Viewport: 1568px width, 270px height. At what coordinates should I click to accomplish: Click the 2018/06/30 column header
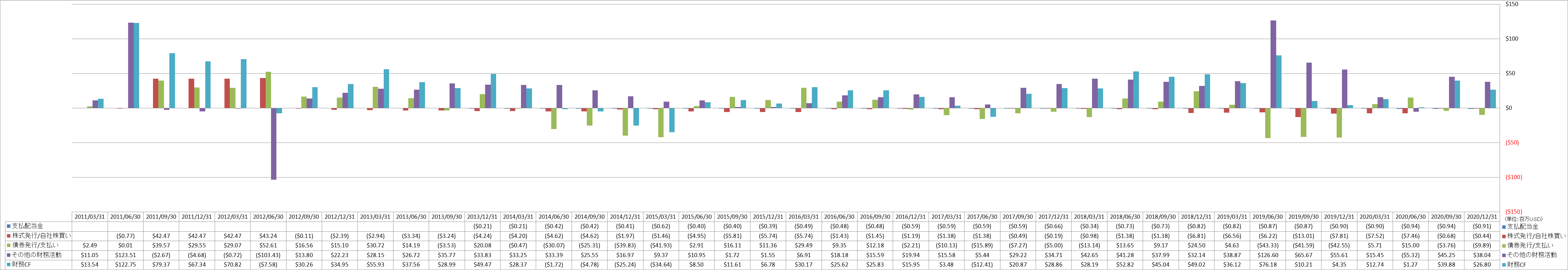point(1125,217)
